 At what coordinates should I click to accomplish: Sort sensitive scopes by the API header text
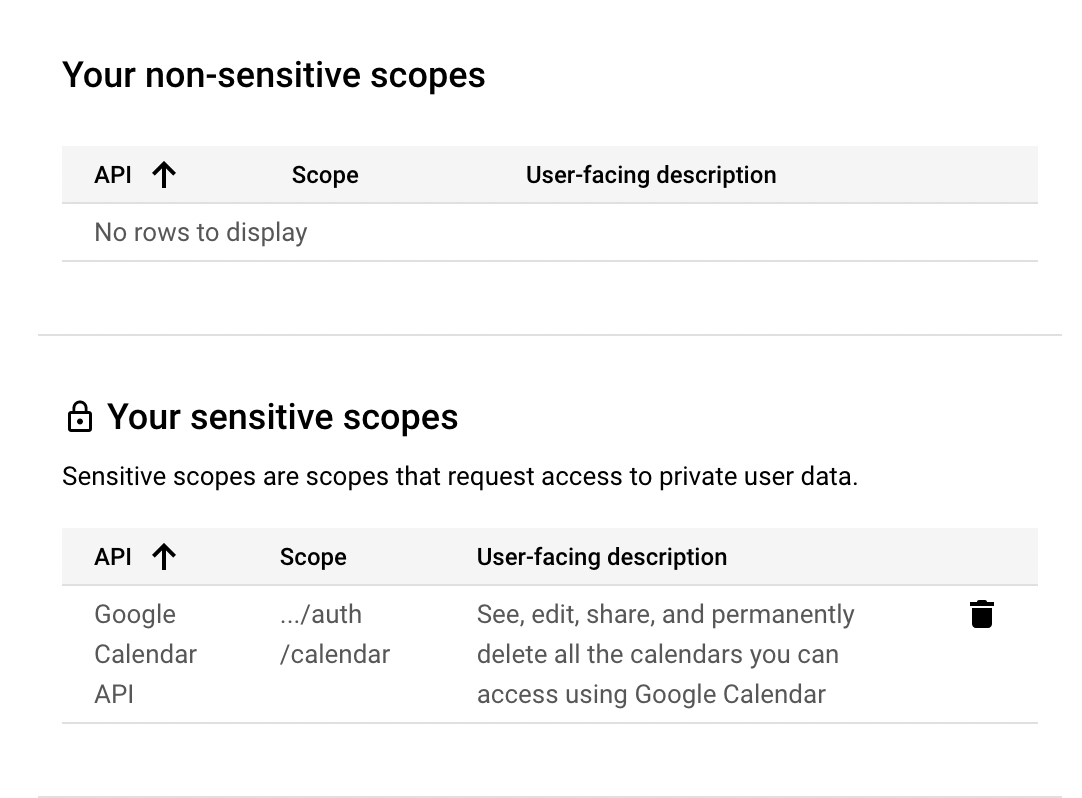112,556
